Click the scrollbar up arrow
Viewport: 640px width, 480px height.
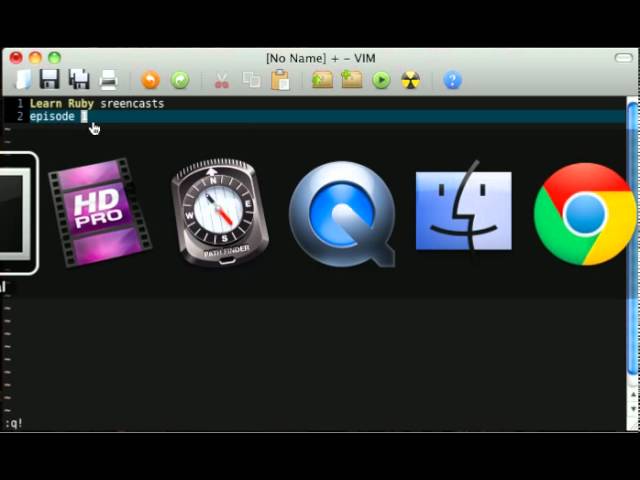pos(633,395)
